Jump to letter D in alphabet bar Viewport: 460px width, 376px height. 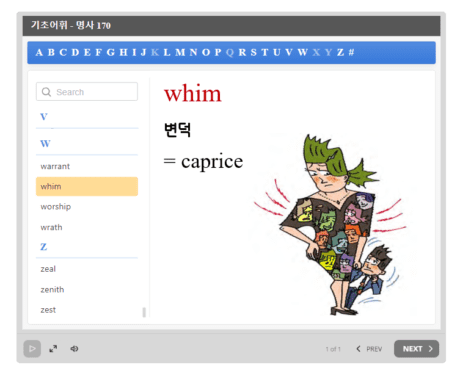[x=75, y=53]
